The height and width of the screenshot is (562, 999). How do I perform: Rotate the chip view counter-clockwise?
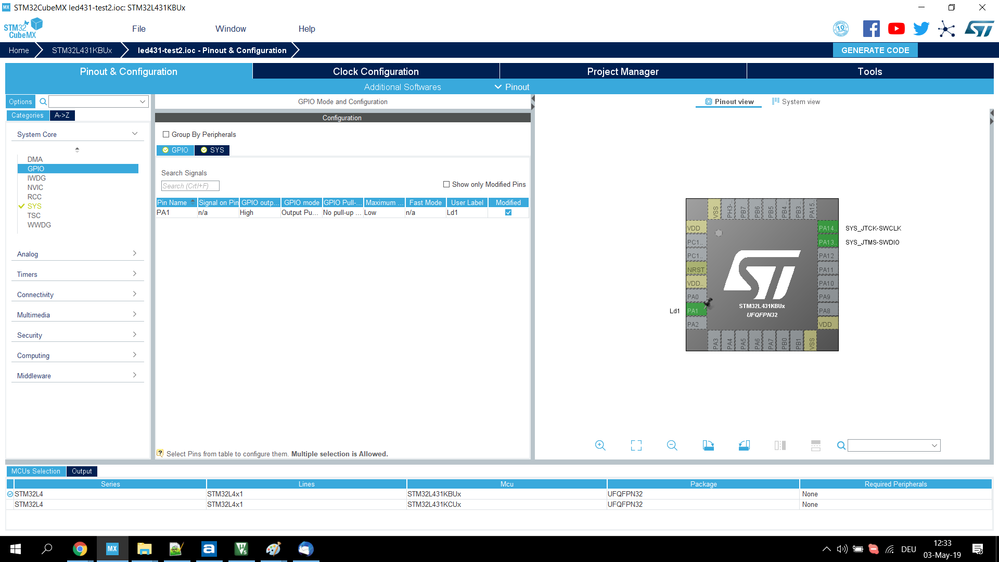point(744,445)
